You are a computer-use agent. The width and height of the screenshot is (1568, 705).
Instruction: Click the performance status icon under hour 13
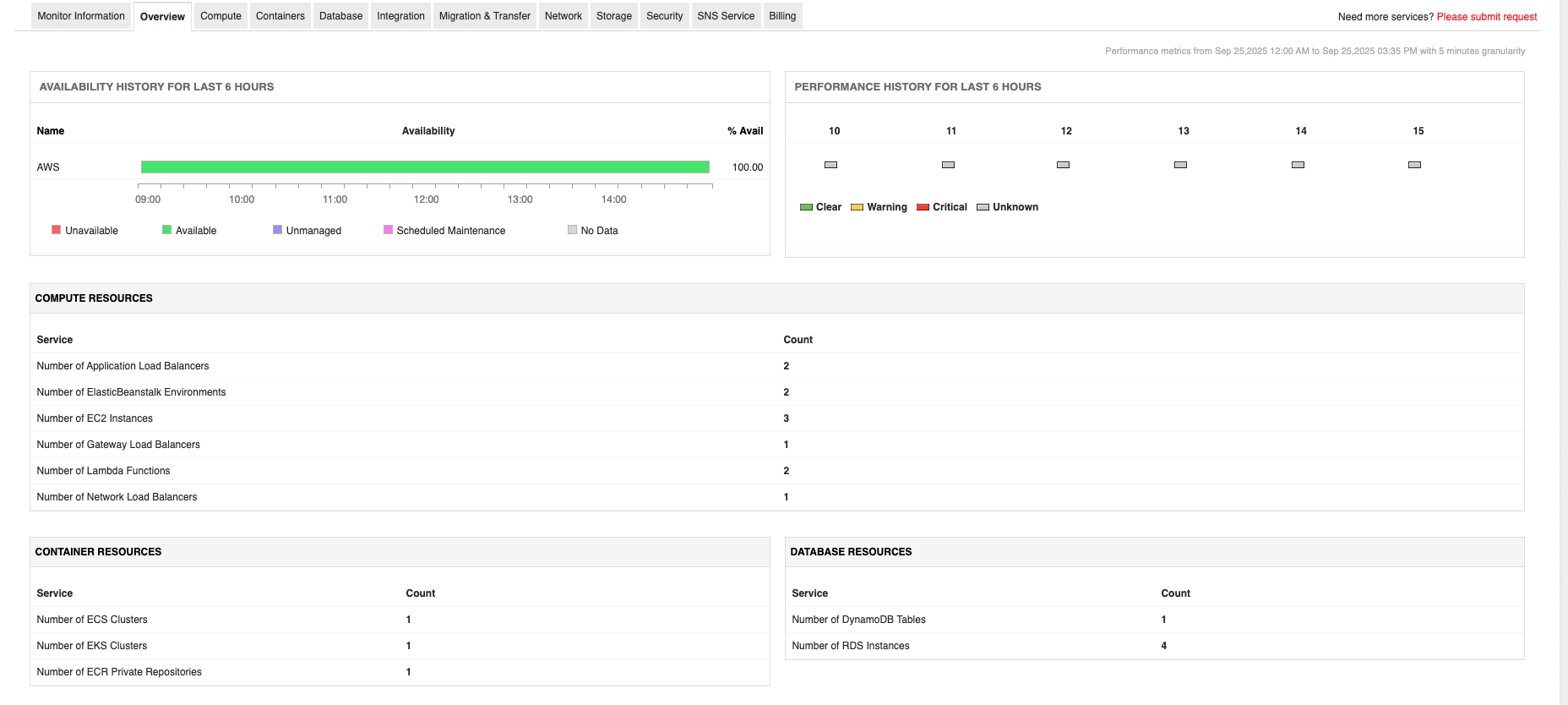1181,165
